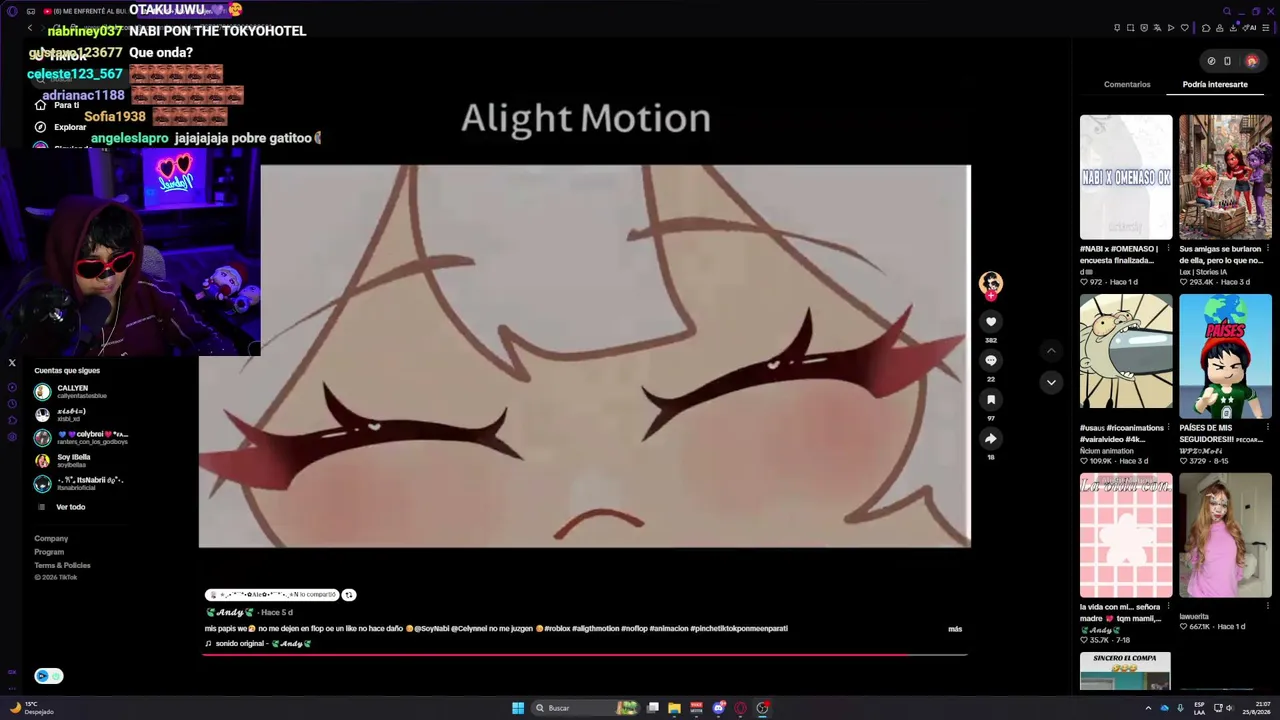1280x720 pixels.
Task: Open the lawuerita pink dress video thumbnail
Action: (1225, 536)
